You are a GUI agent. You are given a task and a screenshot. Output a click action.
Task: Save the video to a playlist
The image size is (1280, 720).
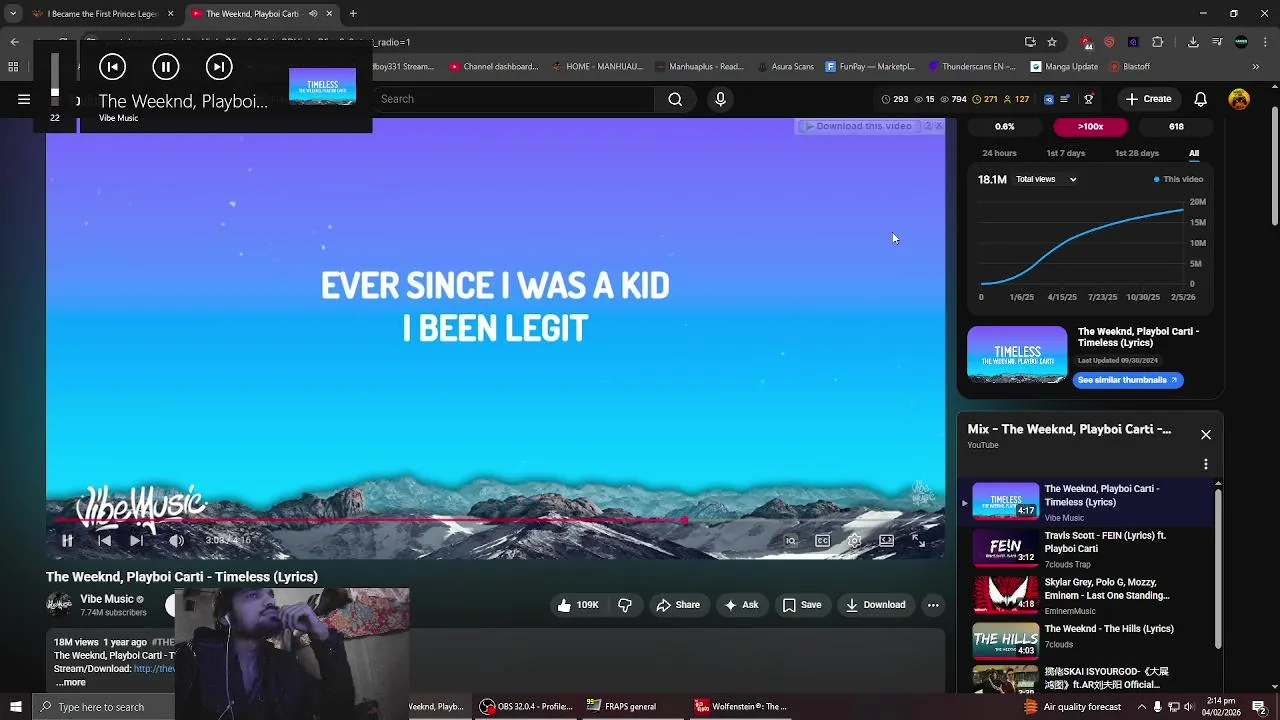click(x=802, y=605)
